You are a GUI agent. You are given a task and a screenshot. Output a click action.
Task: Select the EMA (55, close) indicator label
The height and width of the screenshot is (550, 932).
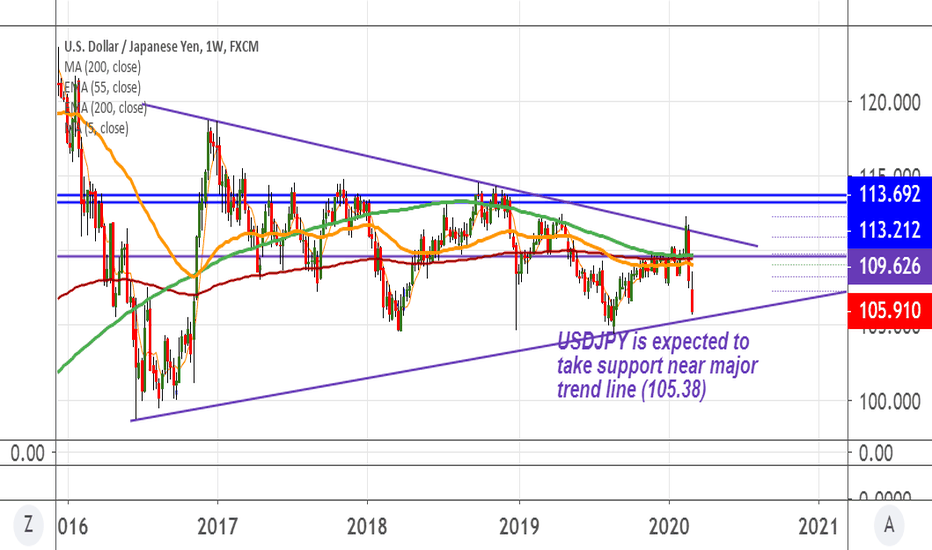click(102, 87)
